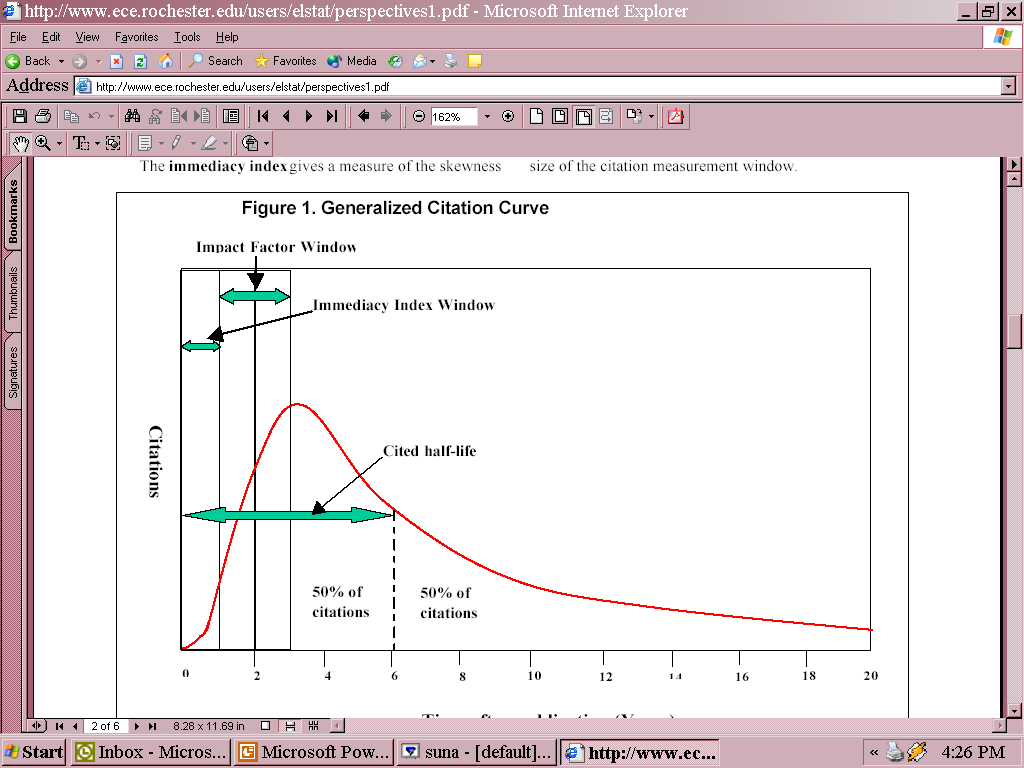Click the zoom in plus button

tap(508, 116)
